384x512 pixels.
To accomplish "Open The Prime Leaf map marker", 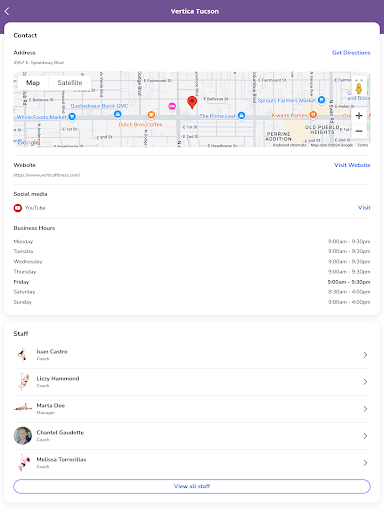I will (242, 116).
